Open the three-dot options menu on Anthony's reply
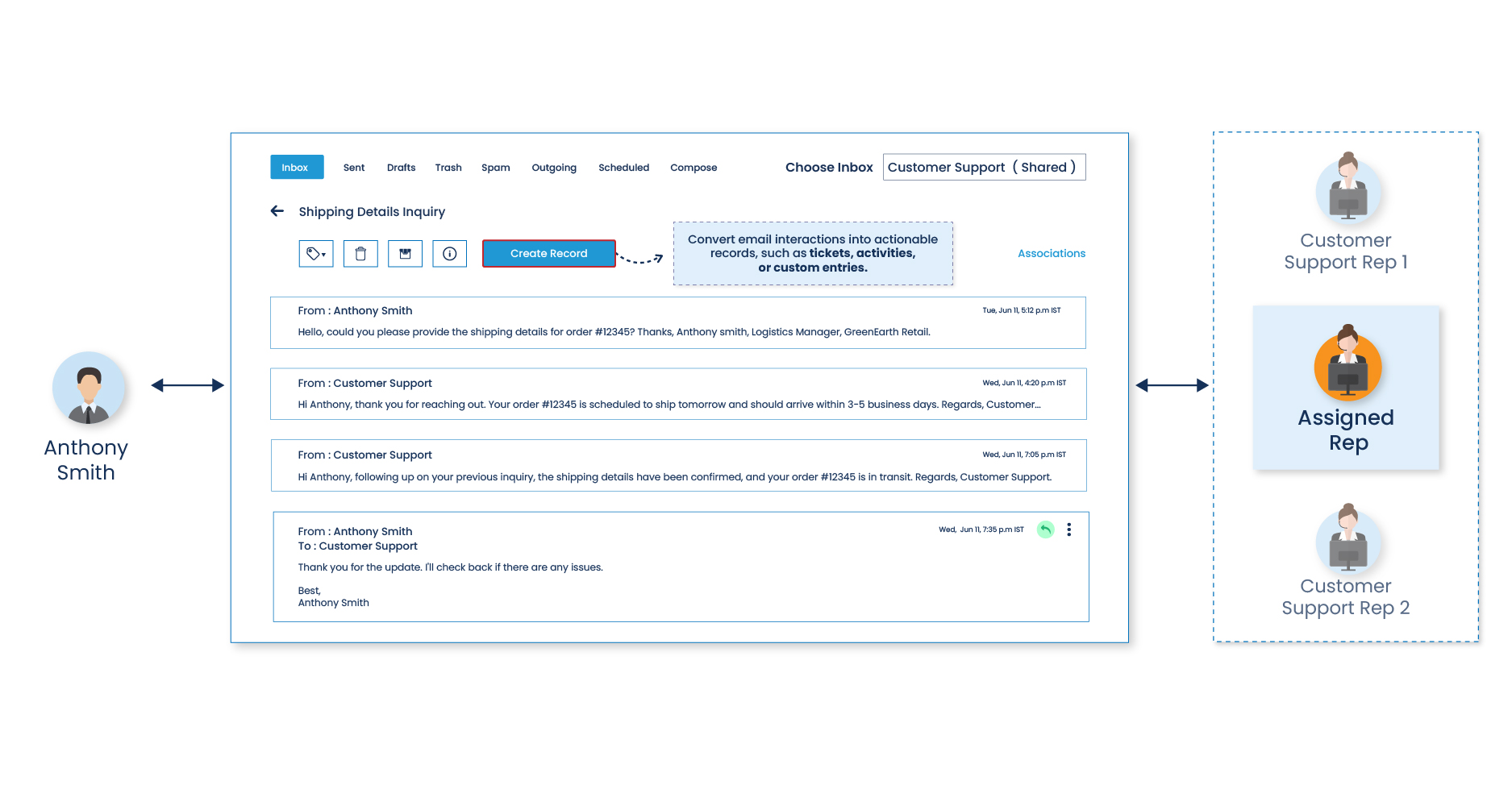The image size is (1512, 789). (x=1069, y=529)
